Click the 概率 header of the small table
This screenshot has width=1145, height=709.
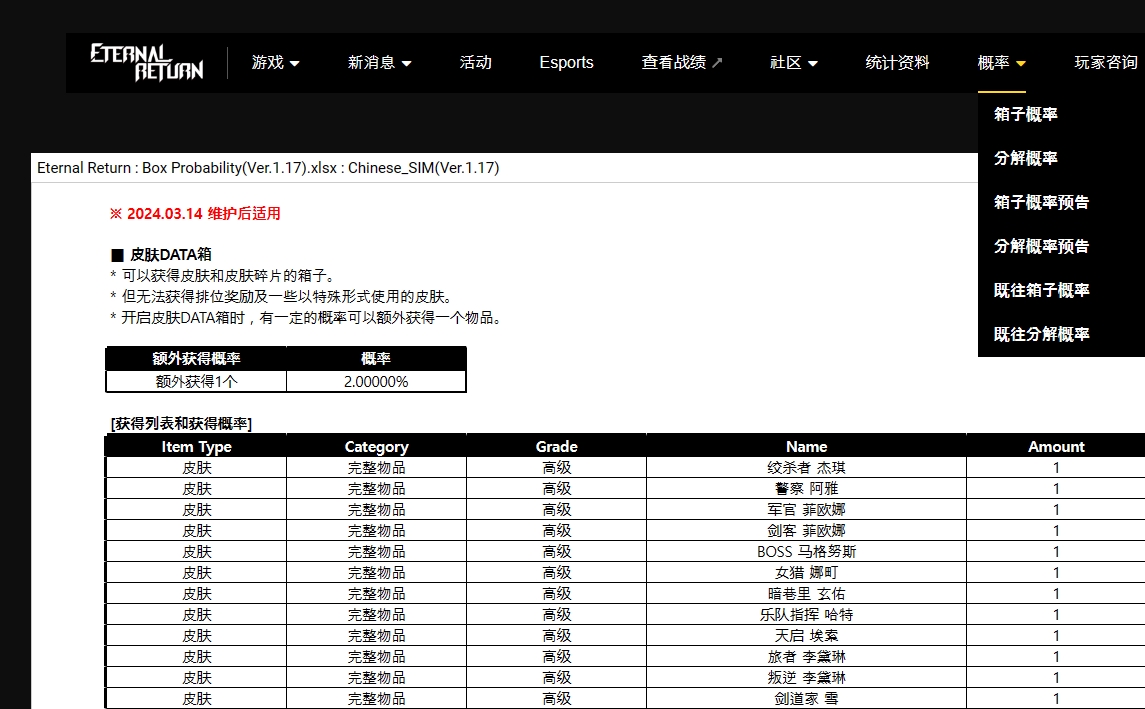[x=376, y=359]
